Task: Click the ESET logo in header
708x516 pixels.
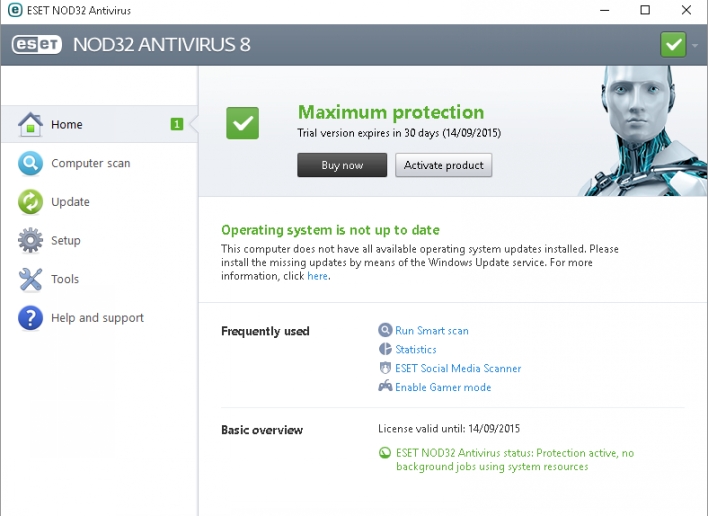Action: point(37,45)
